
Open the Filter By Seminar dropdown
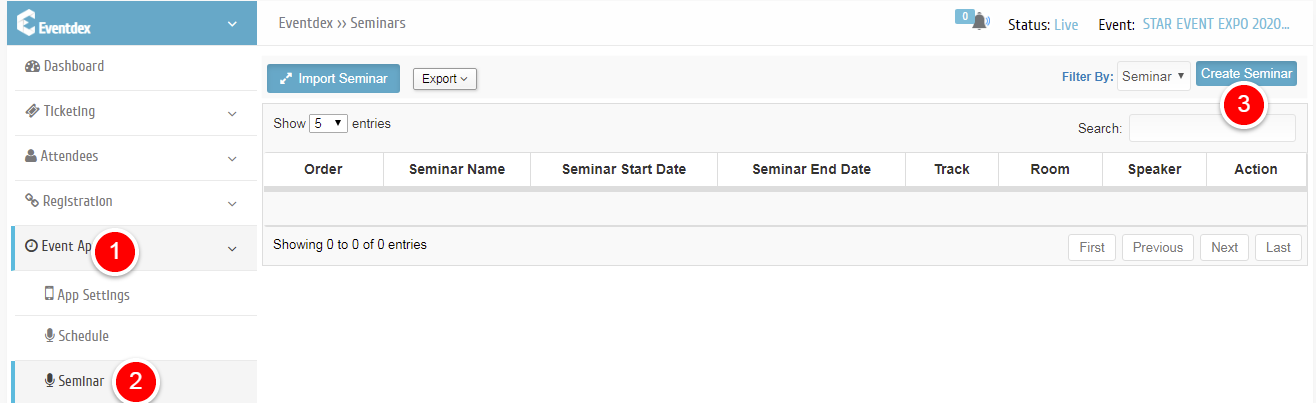tap(1154, 76)
